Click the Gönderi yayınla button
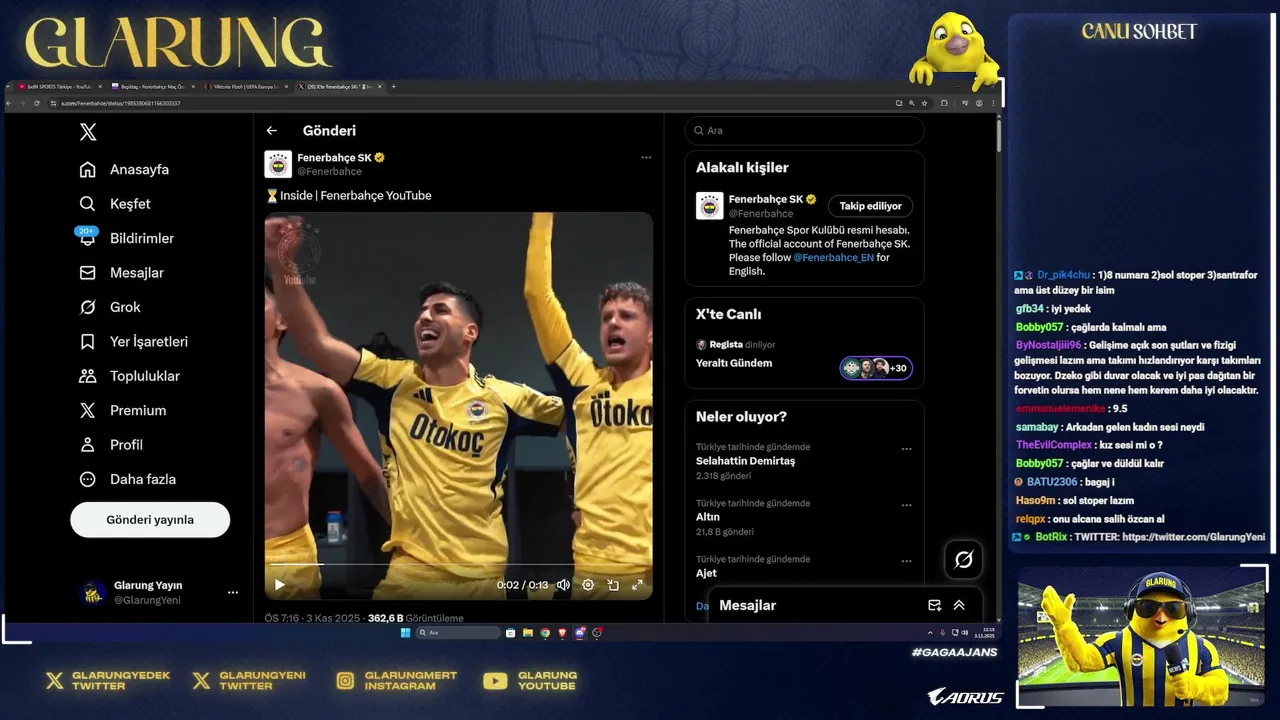Image resolution: width=1280 pixels, height=720 pixels. click(150, 520)
